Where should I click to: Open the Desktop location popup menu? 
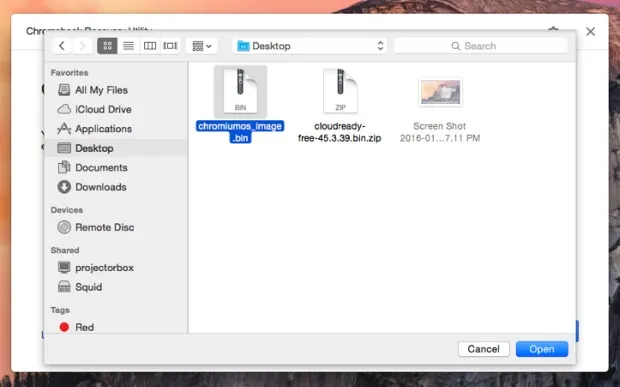310,46
